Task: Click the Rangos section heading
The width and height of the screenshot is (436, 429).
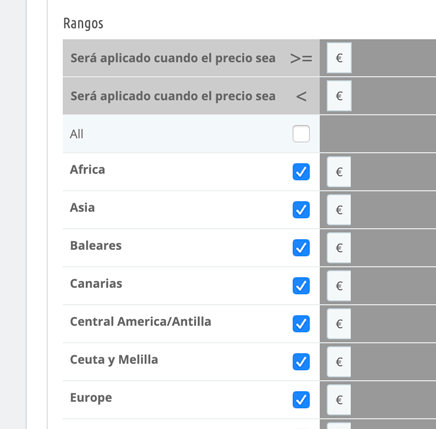Action: tap(83, 24)
